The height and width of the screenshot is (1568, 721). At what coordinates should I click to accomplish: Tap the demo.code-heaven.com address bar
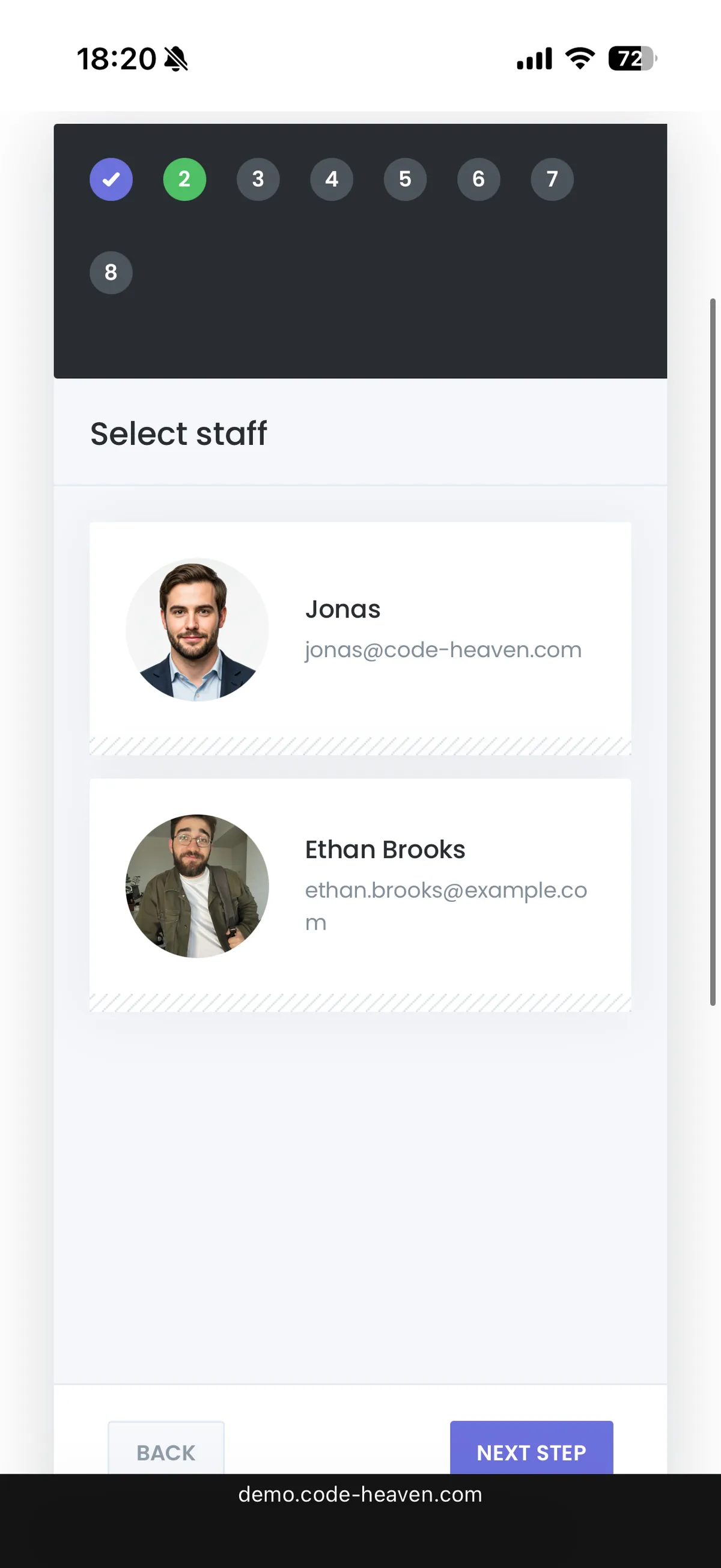point(360,1494)
